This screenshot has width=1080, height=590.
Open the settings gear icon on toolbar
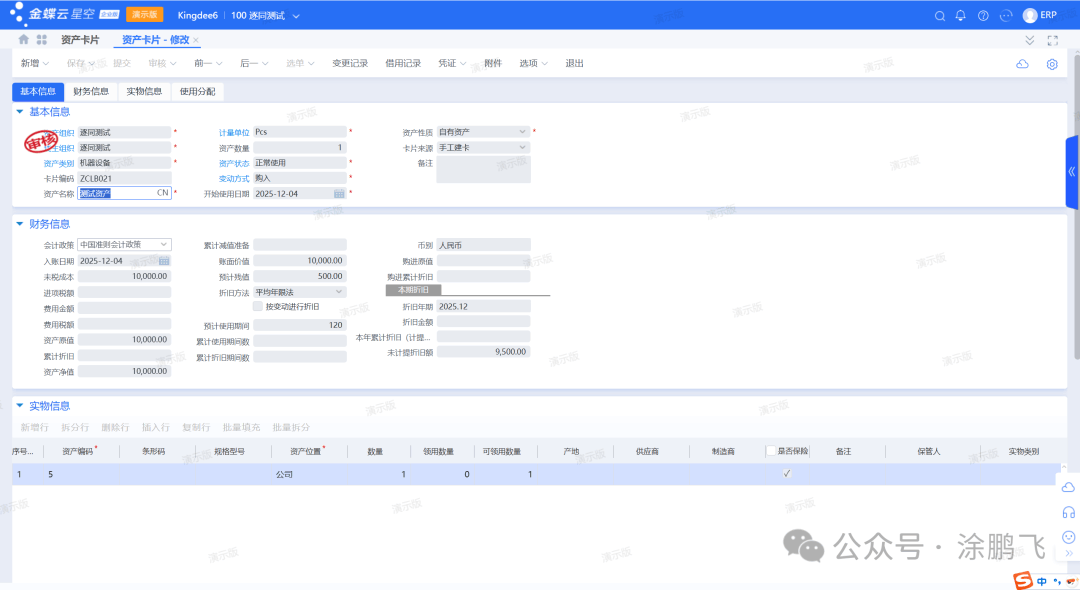pyautogui.click(x=1052, y=64)
